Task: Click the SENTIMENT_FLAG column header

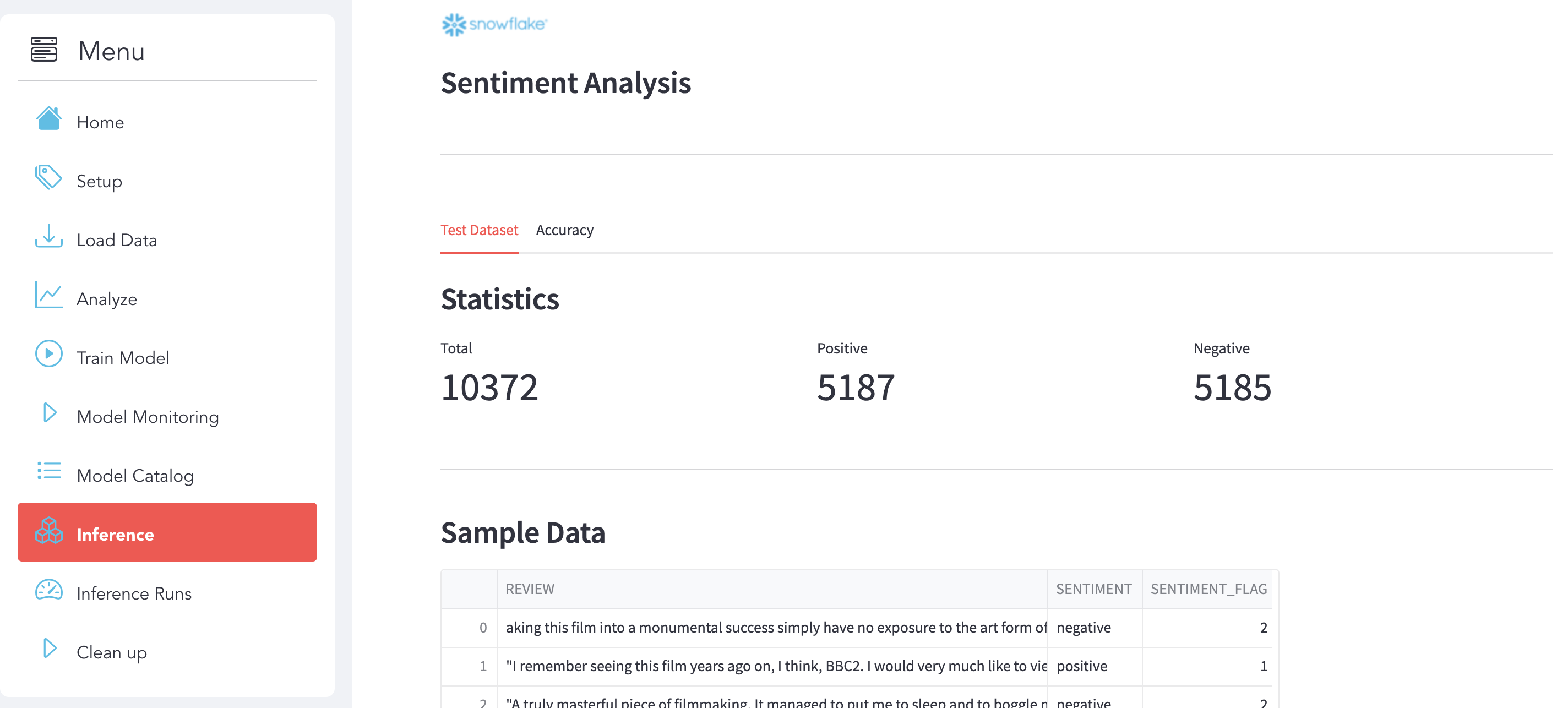Action: click(x=1208, y=589)
